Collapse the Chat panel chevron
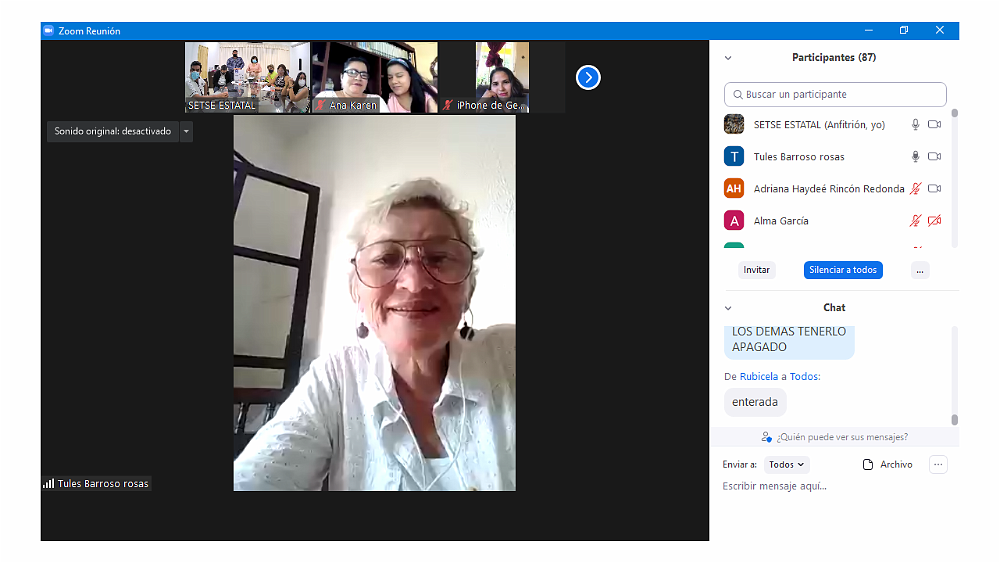This screenshot has height=563, width=1000. click(728, 308)
